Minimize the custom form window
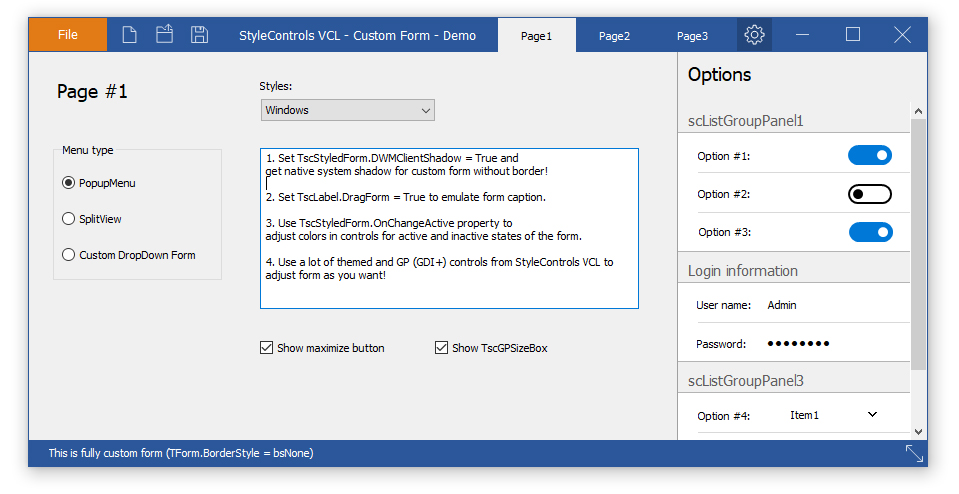Image resolution: width=959 pixels, height=494 pixels. point(802,35)
